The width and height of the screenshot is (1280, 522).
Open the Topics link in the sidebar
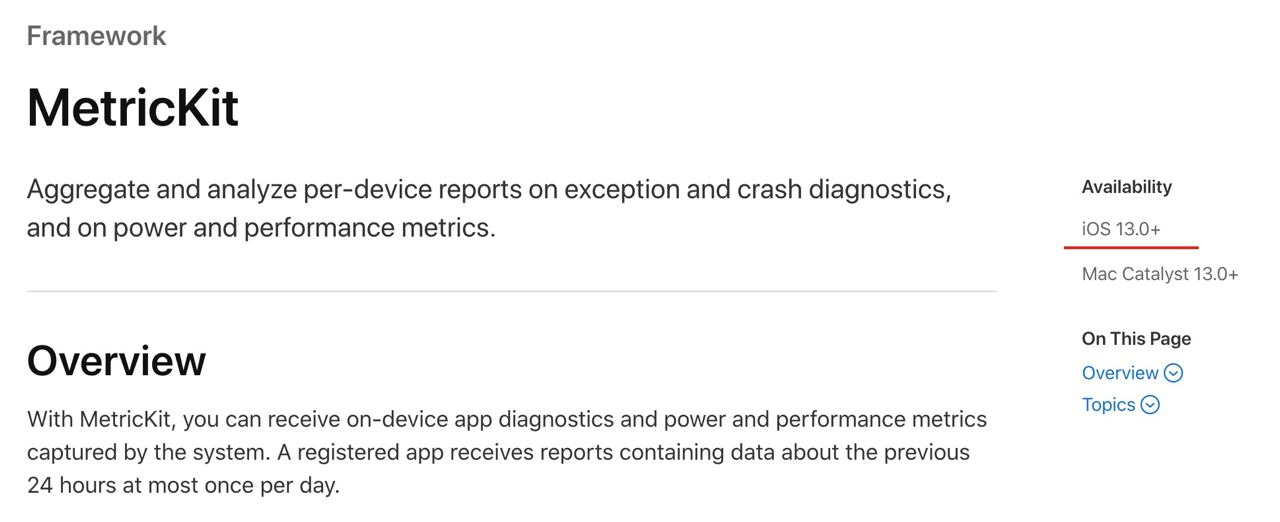1108,405
